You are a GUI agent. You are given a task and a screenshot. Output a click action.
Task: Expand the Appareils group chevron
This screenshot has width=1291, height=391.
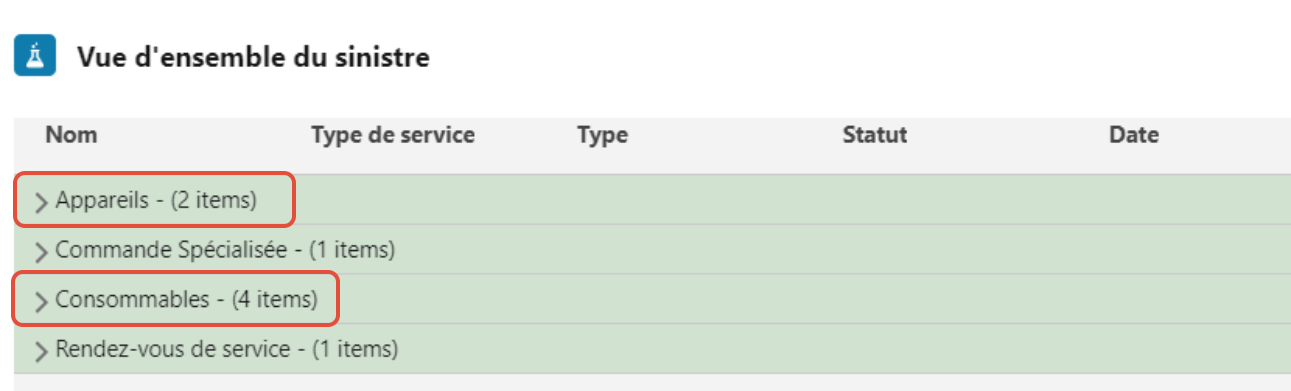[x=41, y=202]
